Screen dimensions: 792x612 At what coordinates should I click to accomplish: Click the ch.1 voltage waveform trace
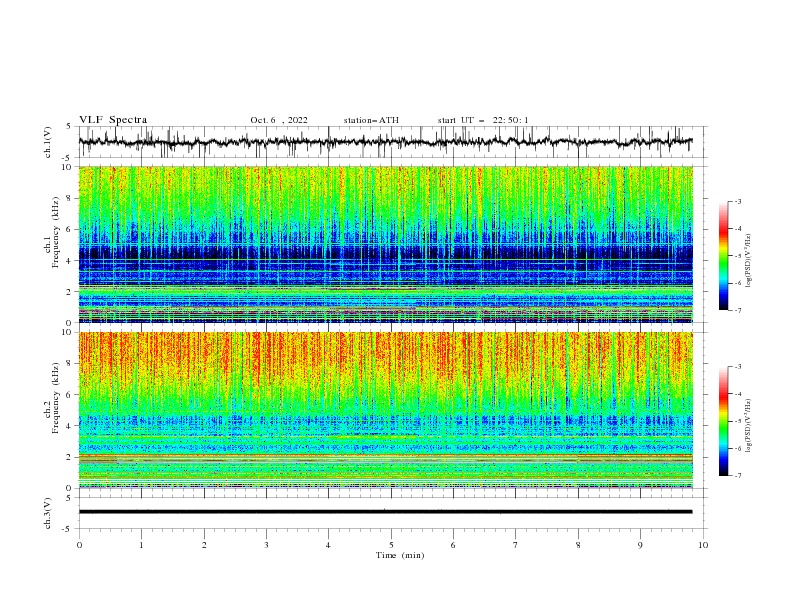pos(385,142)
